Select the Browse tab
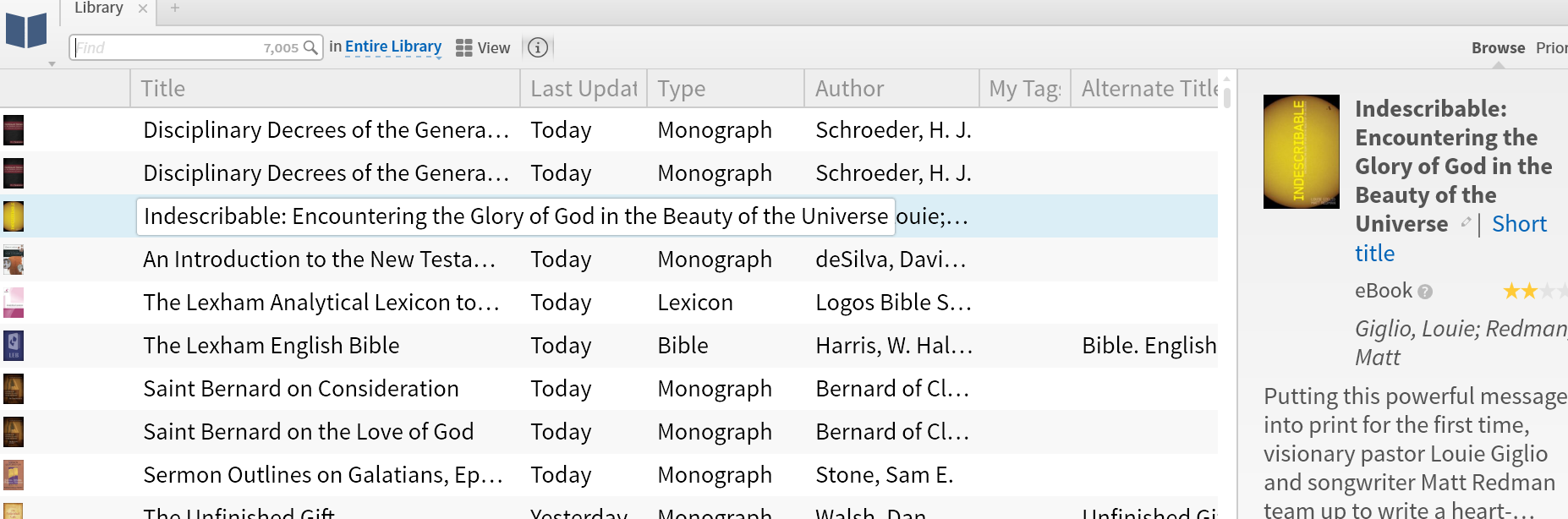The width and height of the screenshot is (1568, 519). point(1498,48)
